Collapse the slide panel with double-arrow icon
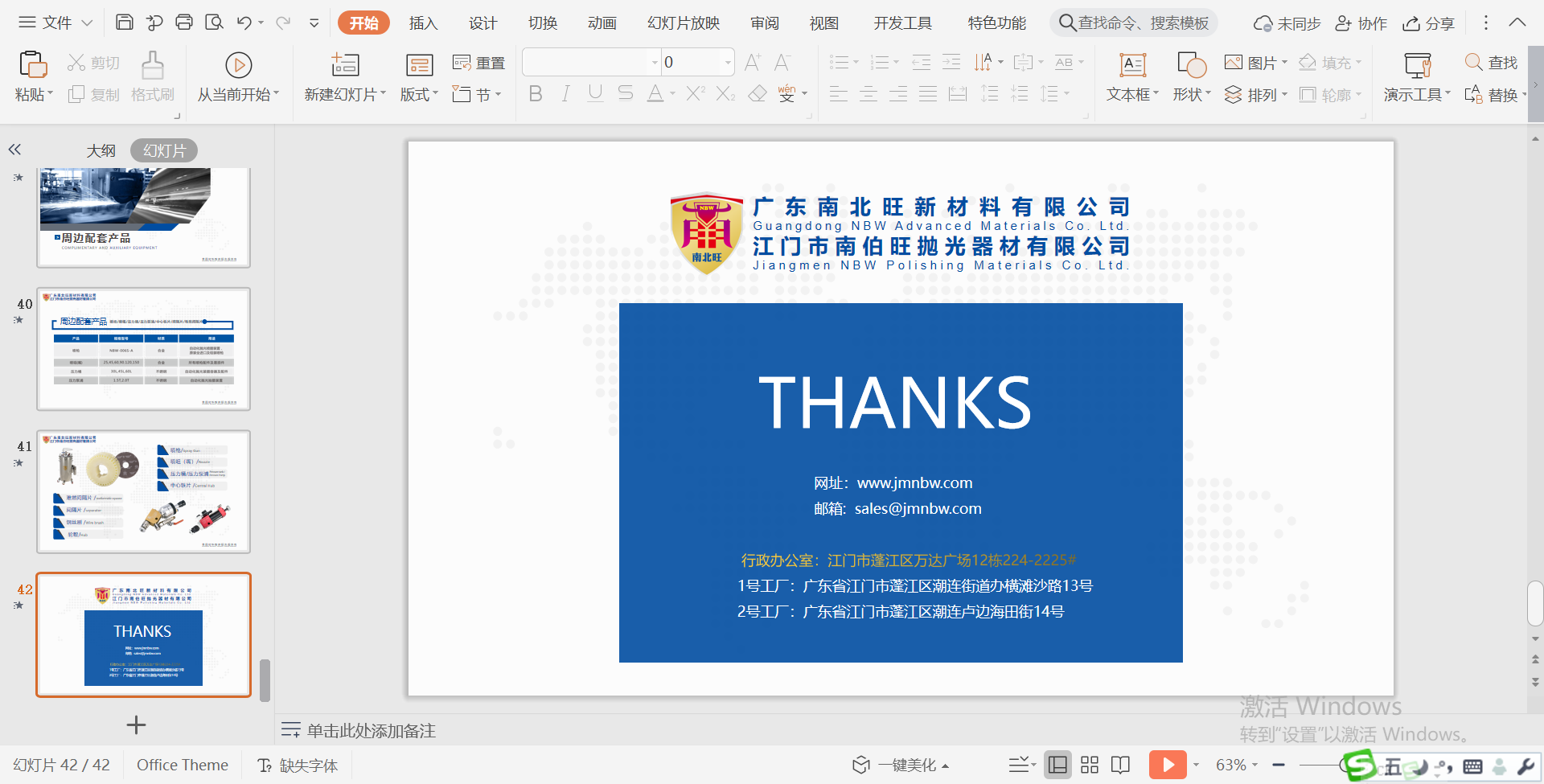The height and width of the screenshot is (784, 1544). click(14, 150)
